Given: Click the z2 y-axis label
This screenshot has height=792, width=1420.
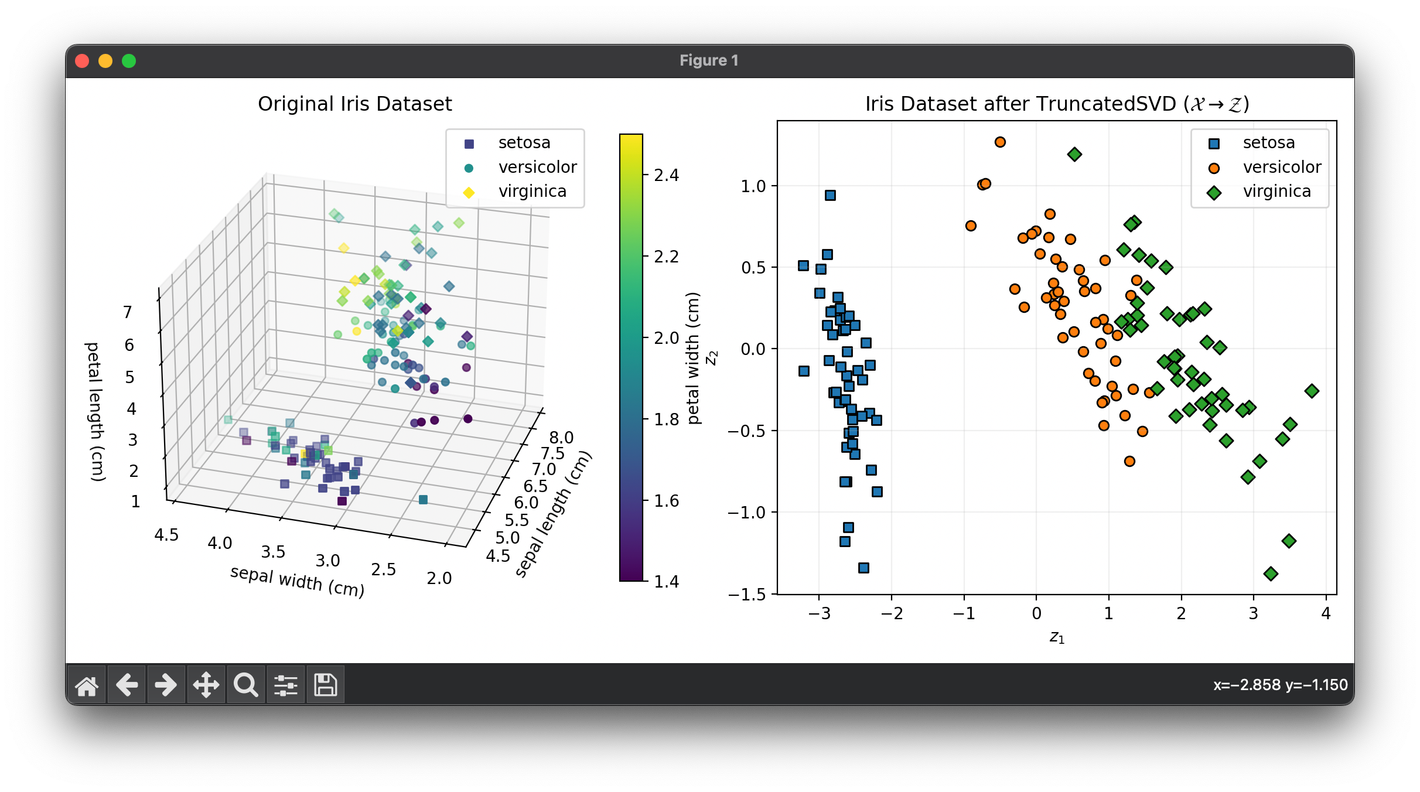Looking at the screenshot, I should coord(712,357).
